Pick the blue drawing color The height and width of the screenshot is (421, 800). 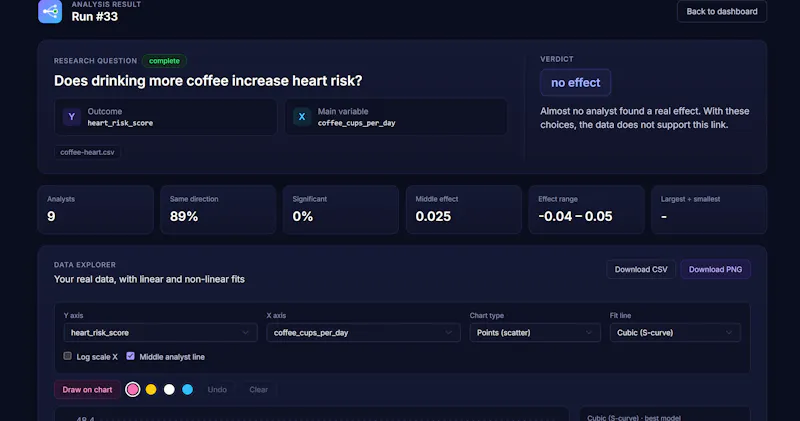[x=188, y=389]
